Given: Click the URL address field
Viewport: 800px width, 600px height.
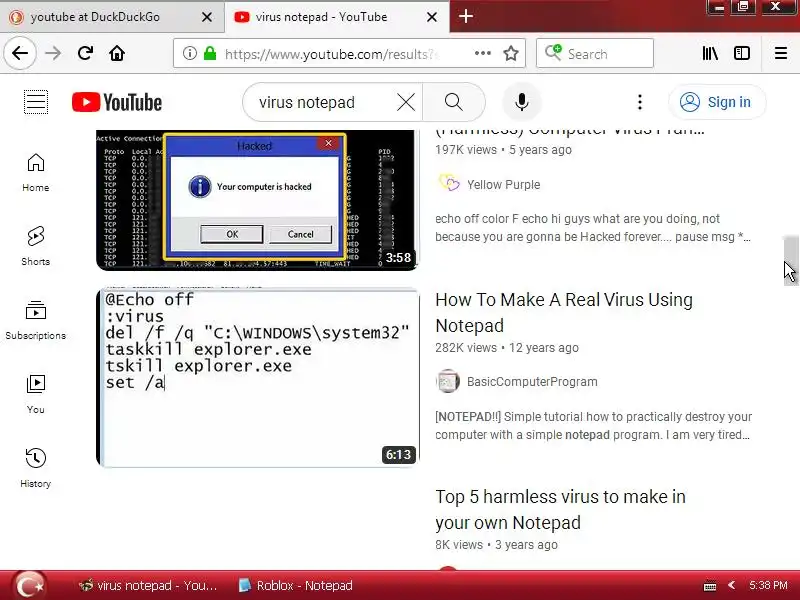Looking at the screenshot, I should (332, 54).
